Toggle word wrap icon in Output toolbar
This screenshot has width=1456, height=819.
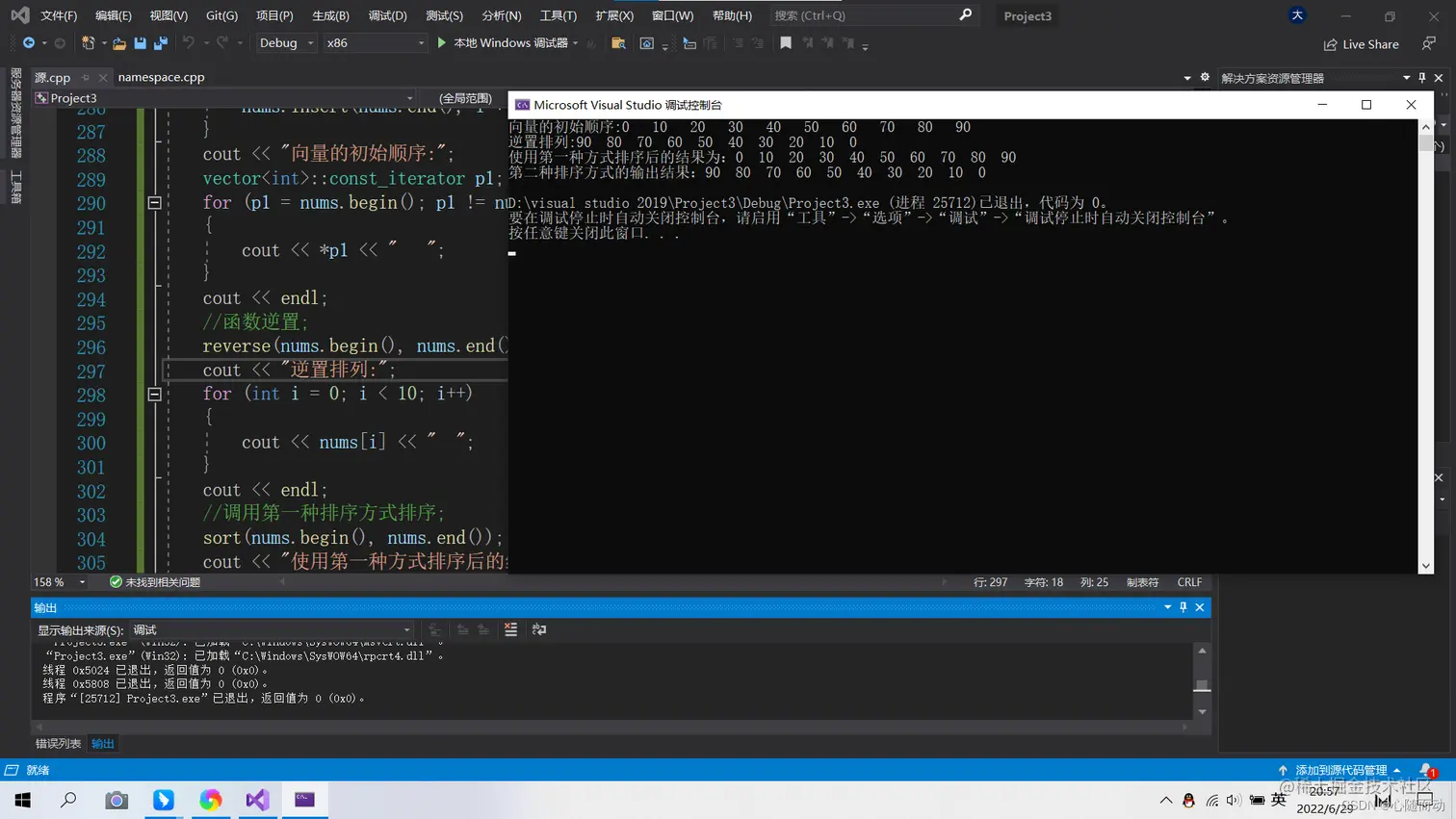(x=539, y=630)
